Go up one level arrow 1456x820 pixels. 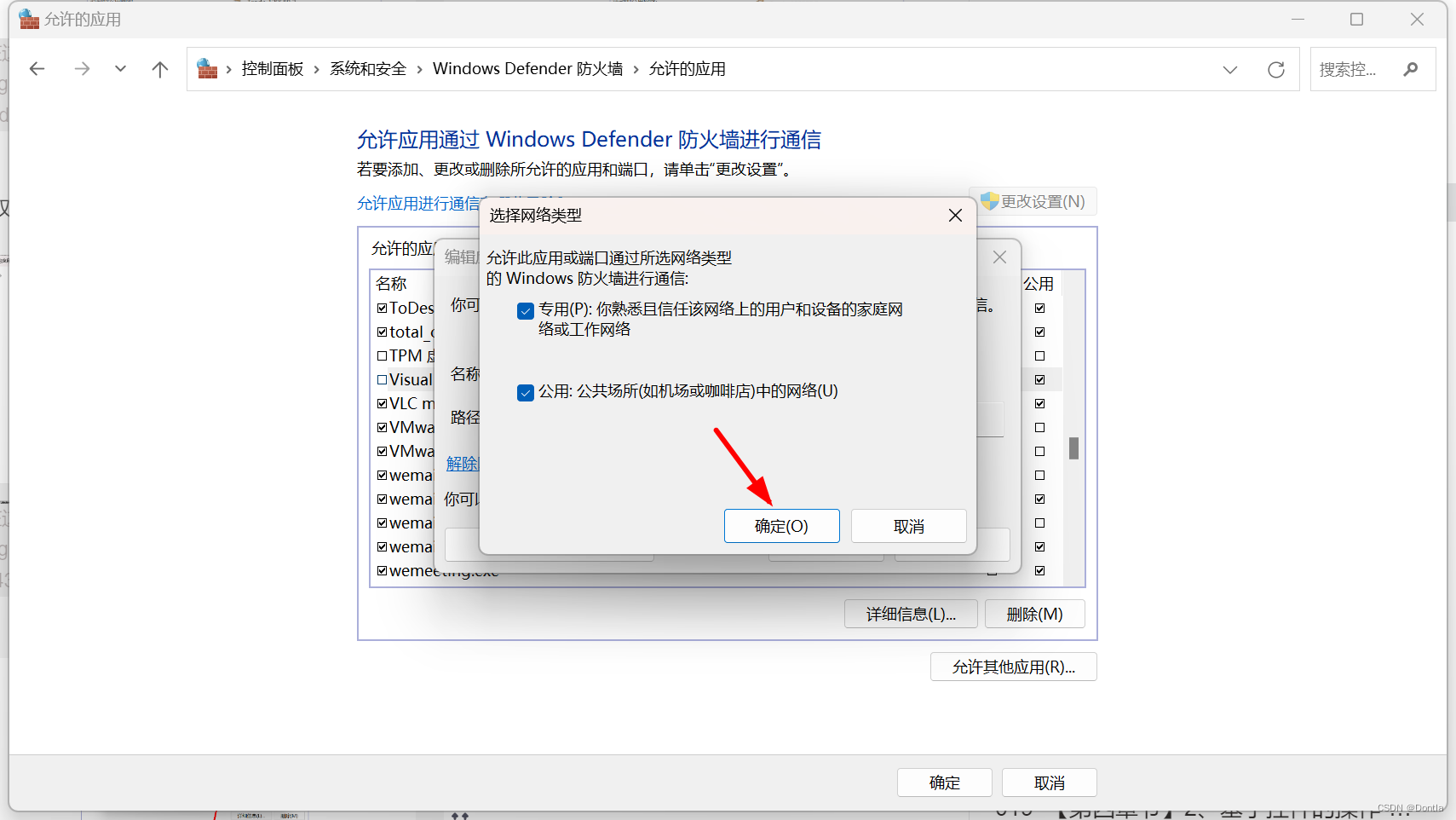point(159,69)
